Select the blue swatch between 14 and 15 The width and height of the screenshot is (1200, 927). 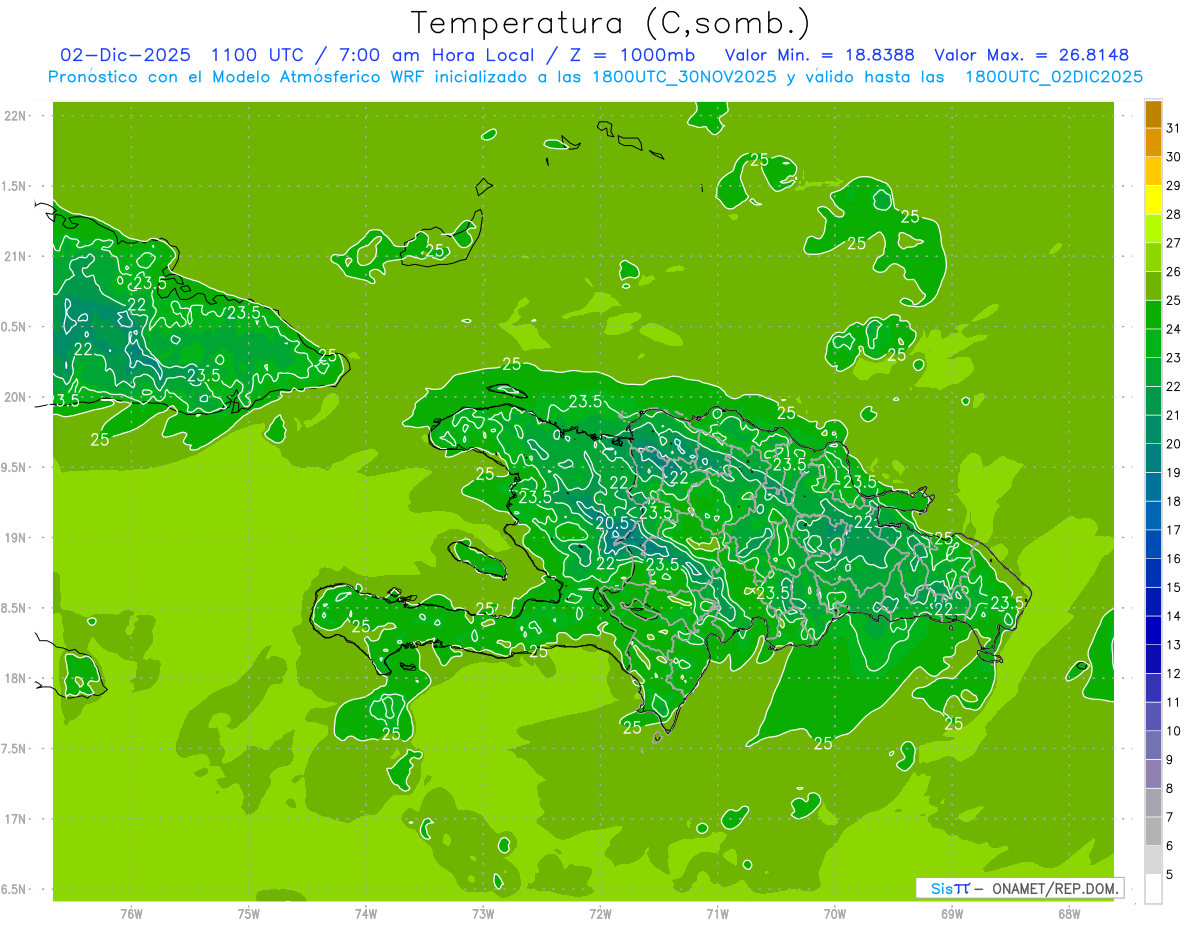pos(1153,602)
